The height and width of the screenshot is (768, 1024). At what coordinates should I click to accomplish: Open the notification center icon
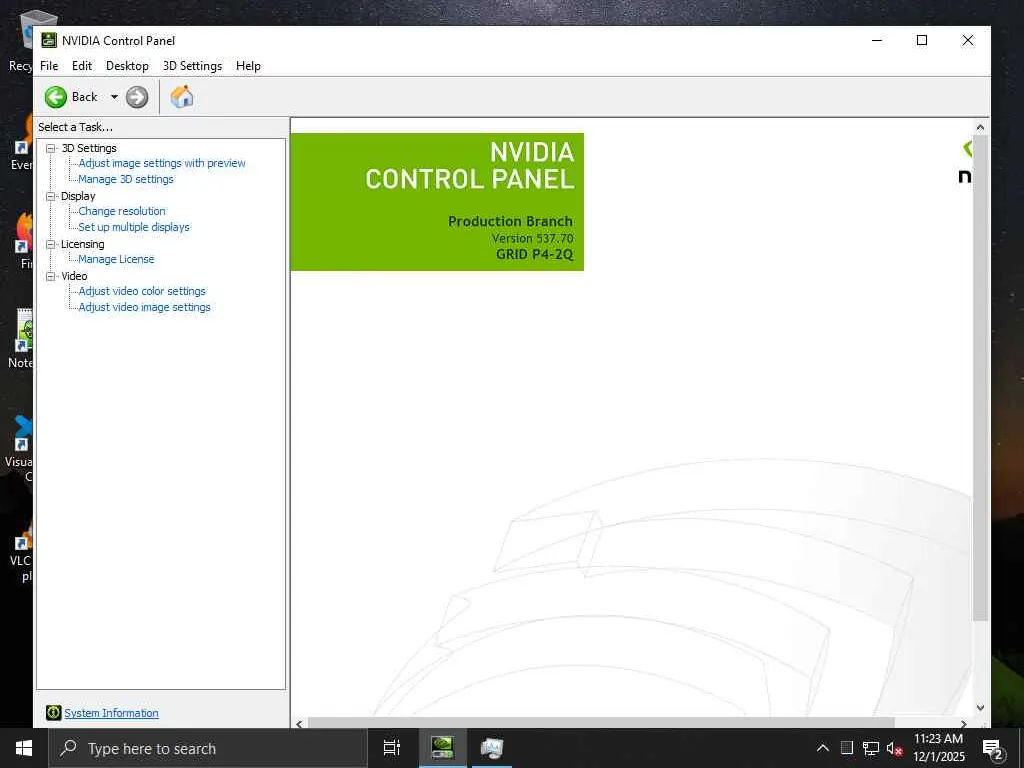pyautogui.click(x=993, y=749)
